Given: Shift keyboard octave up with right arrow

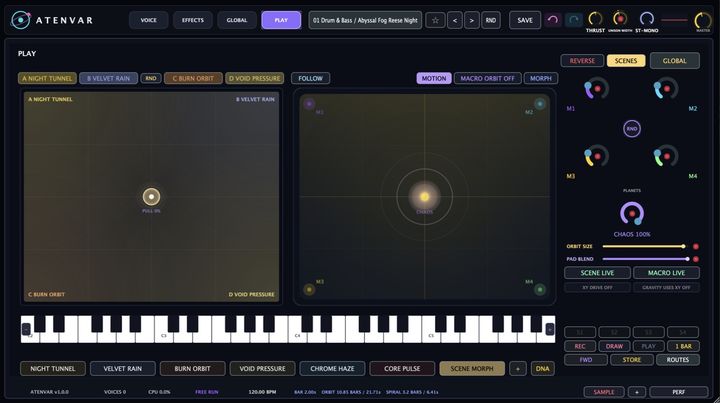Looking at the screenshot, I should (549, 329).
